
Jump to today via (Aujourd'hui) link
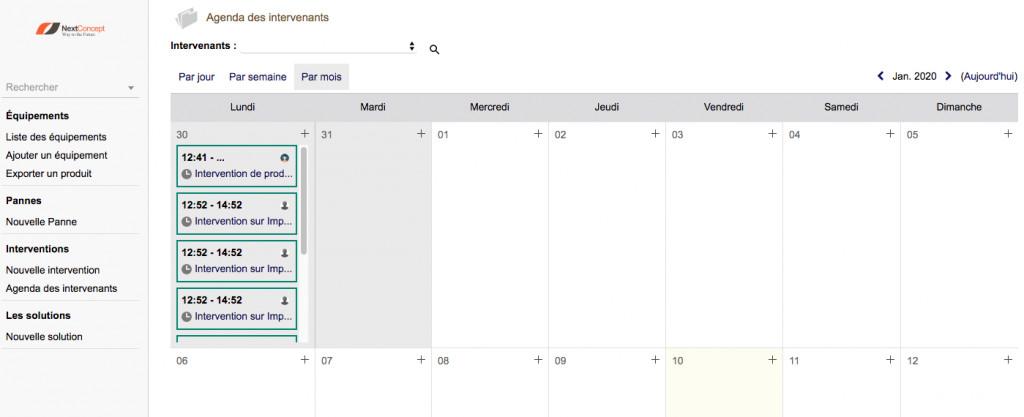[x=988, y=76]
